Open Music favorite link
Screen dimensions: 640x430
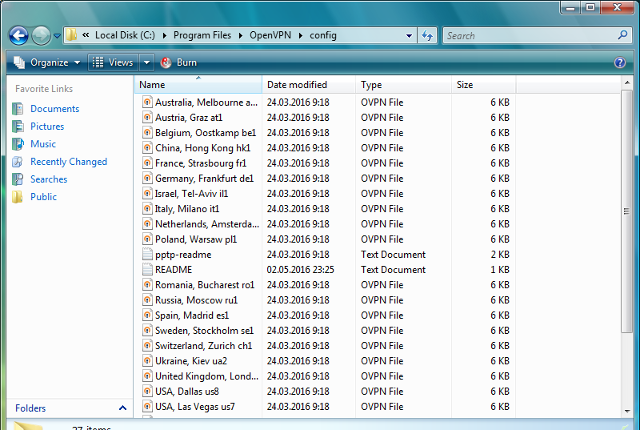[x=43, y=144]
